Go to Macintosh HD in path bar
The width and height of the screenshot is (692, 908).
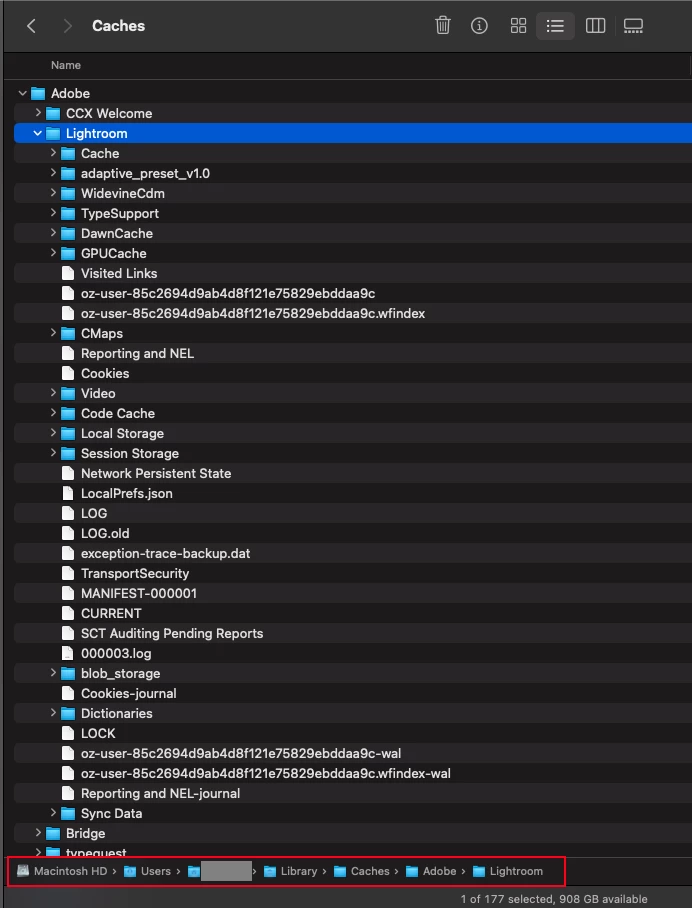pos(63,871)
